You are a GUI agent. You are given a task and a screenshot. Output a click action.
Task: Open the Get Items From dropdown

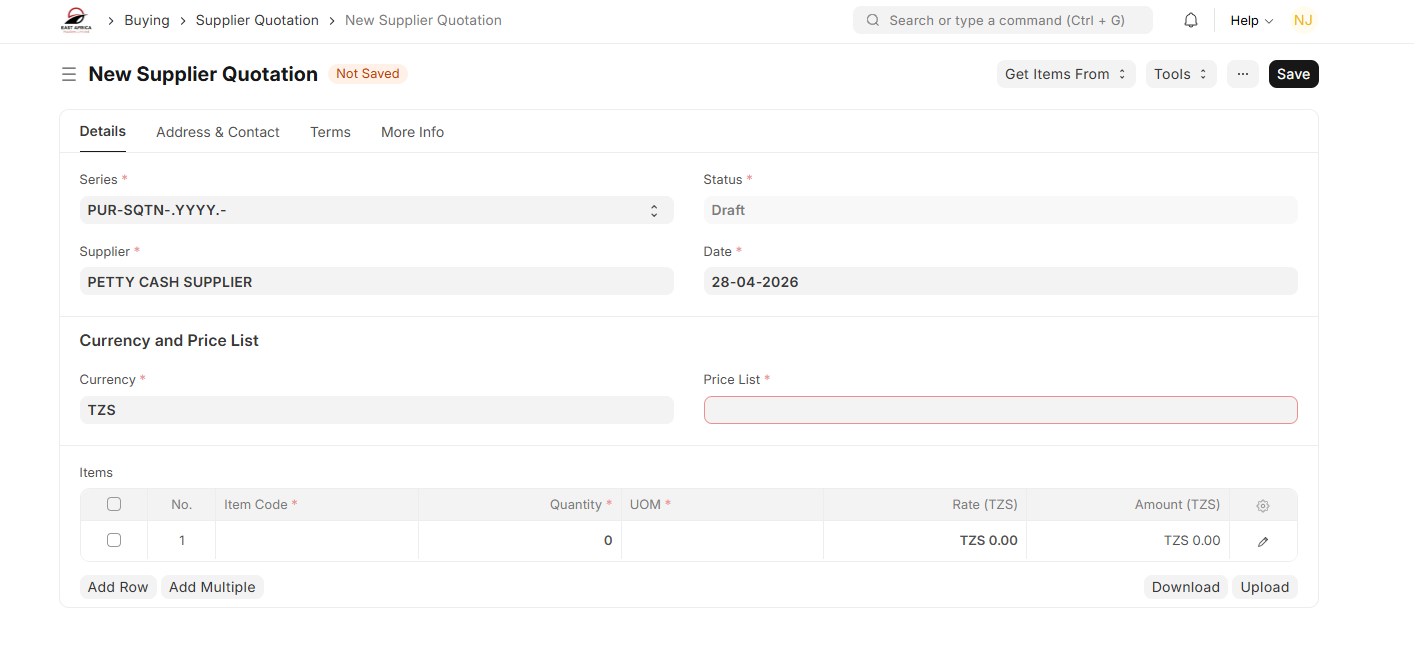click(1066, 74)
